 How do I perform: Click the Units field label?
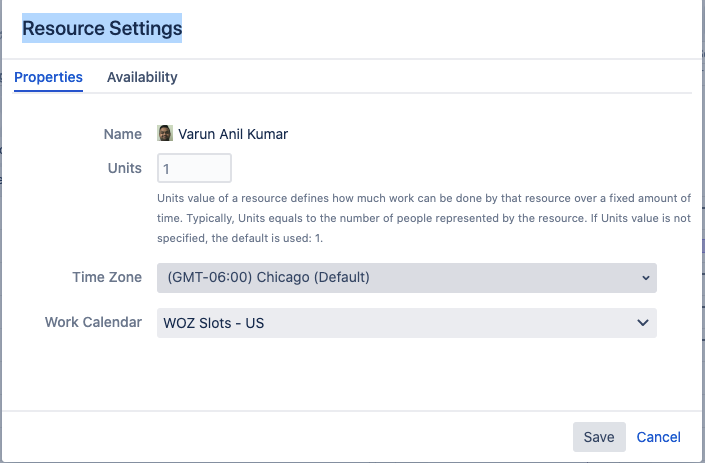(125, 168)
